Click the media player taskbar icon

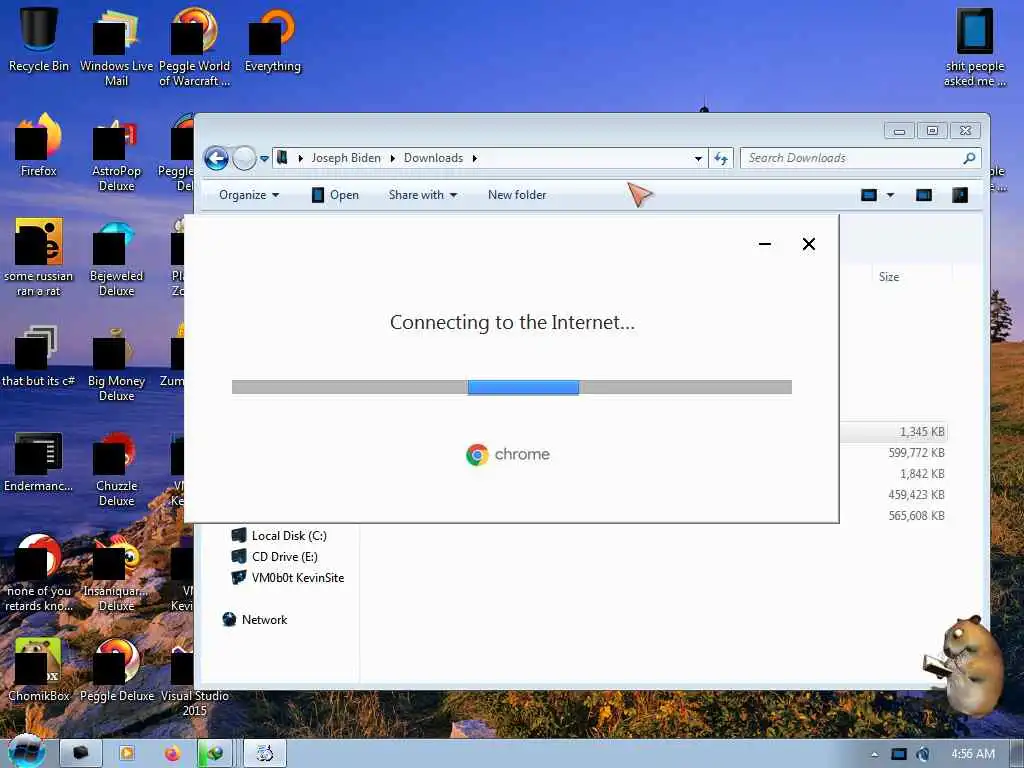click(127, 754)
